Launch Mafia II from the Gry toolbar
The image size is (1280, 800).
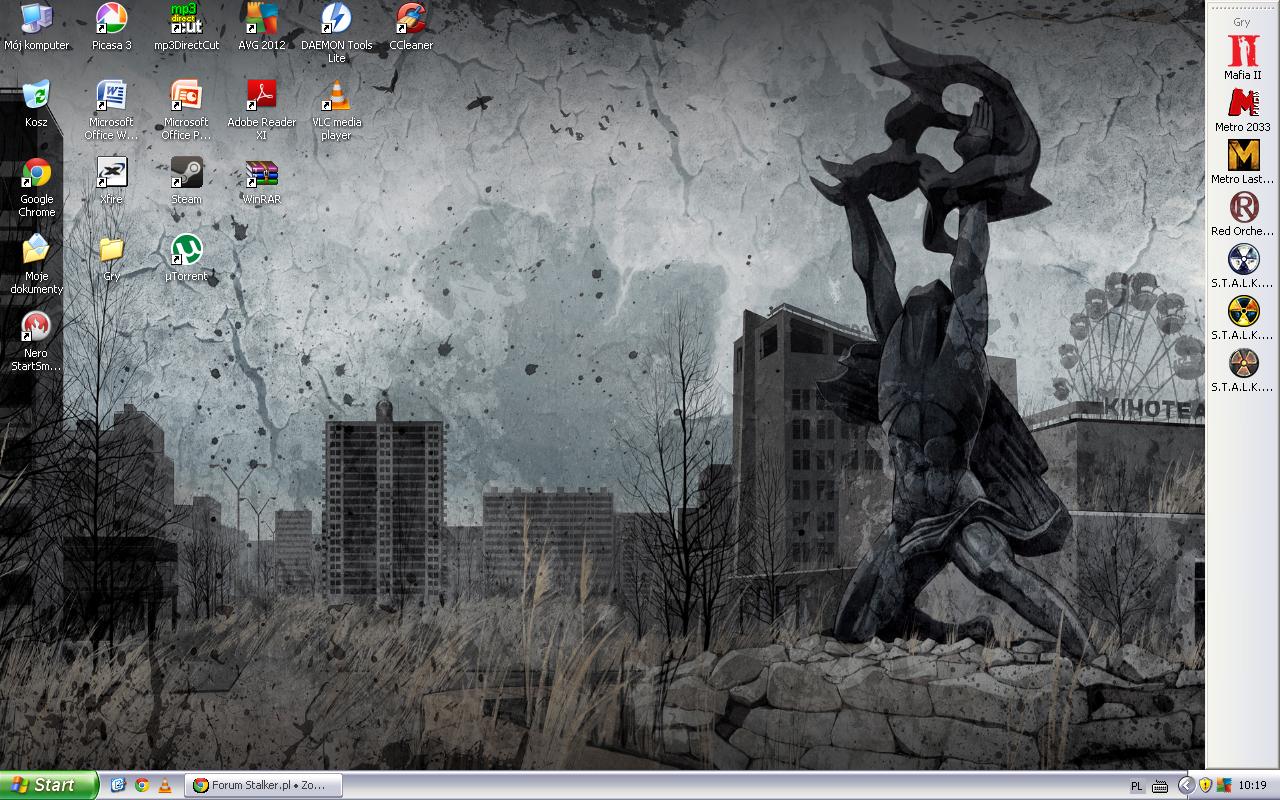coord(1243,57)
